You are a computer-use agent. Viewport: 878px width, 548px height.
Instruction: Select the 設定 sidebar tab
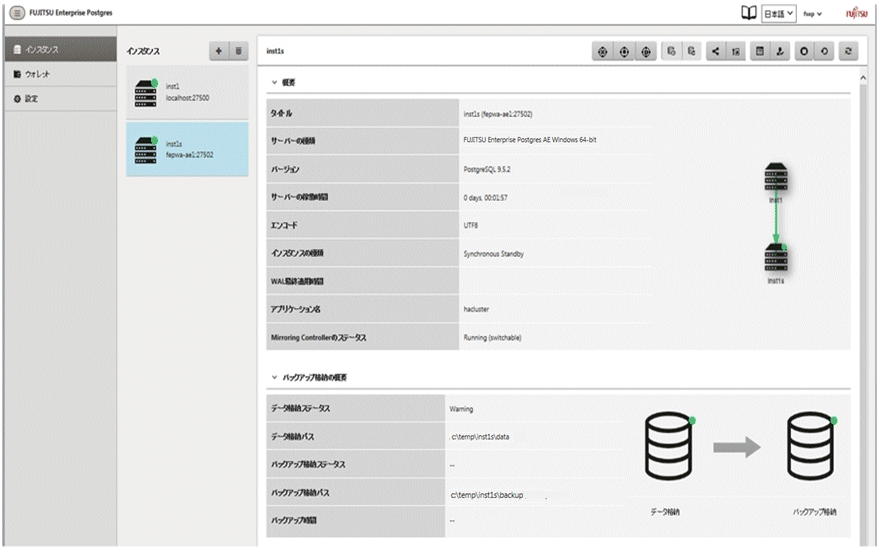[60, 99]
